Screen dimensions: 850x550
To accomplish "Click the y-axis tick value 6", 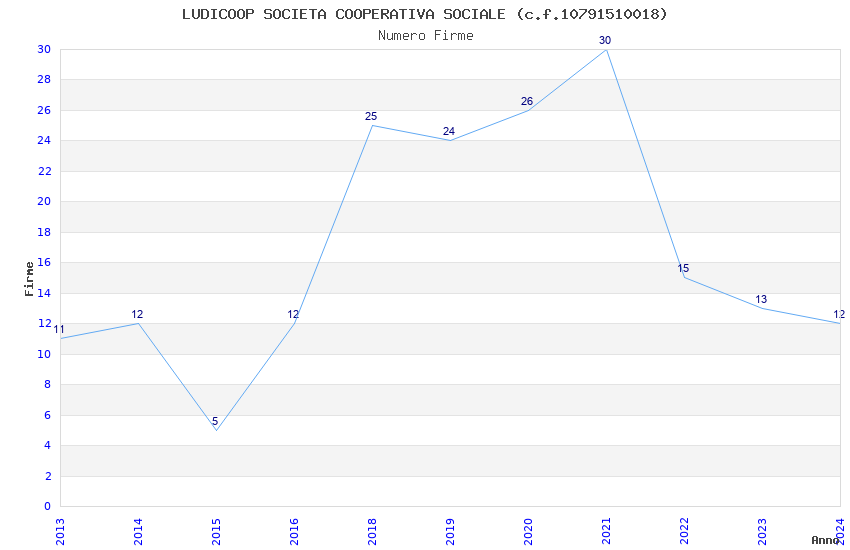I will [48, 415].
